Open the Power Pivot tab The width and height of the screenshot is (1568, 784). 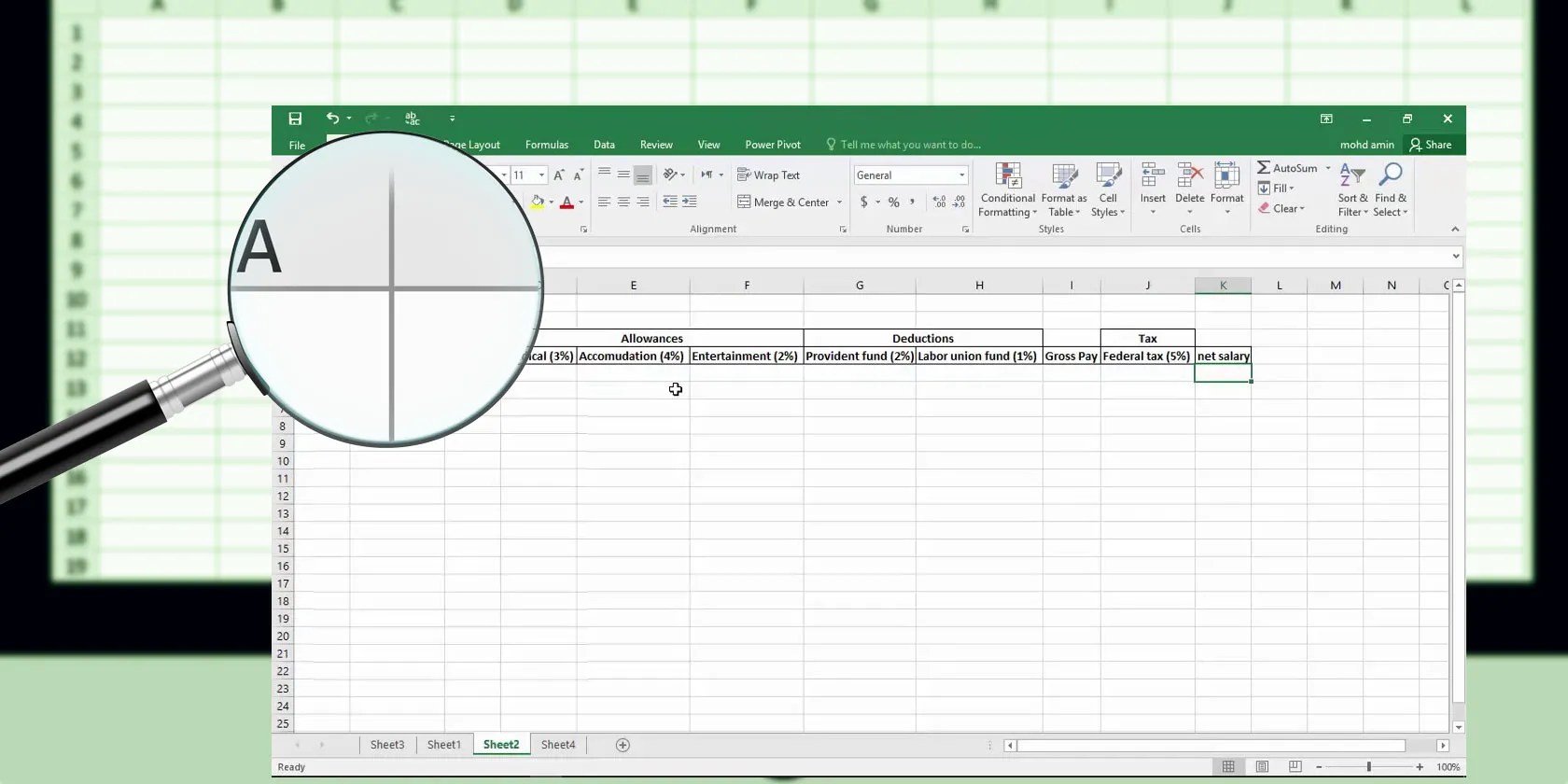(x=773, y=145)
